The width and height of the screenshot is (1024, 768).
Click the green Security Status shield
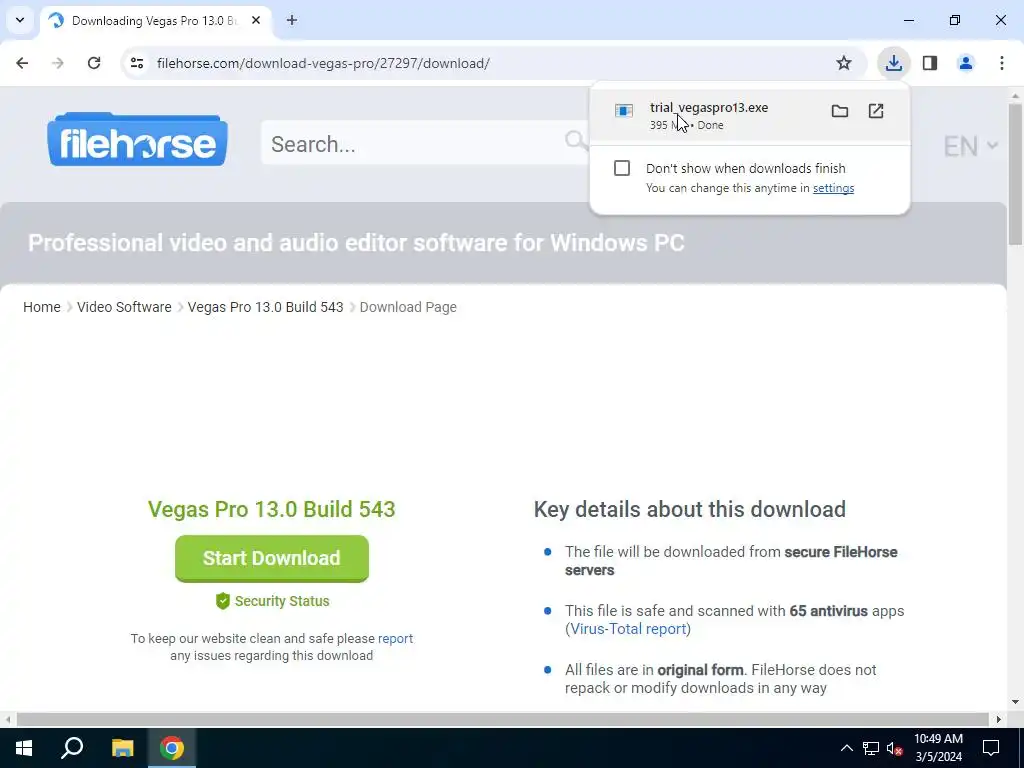click(x=223, y=601)
